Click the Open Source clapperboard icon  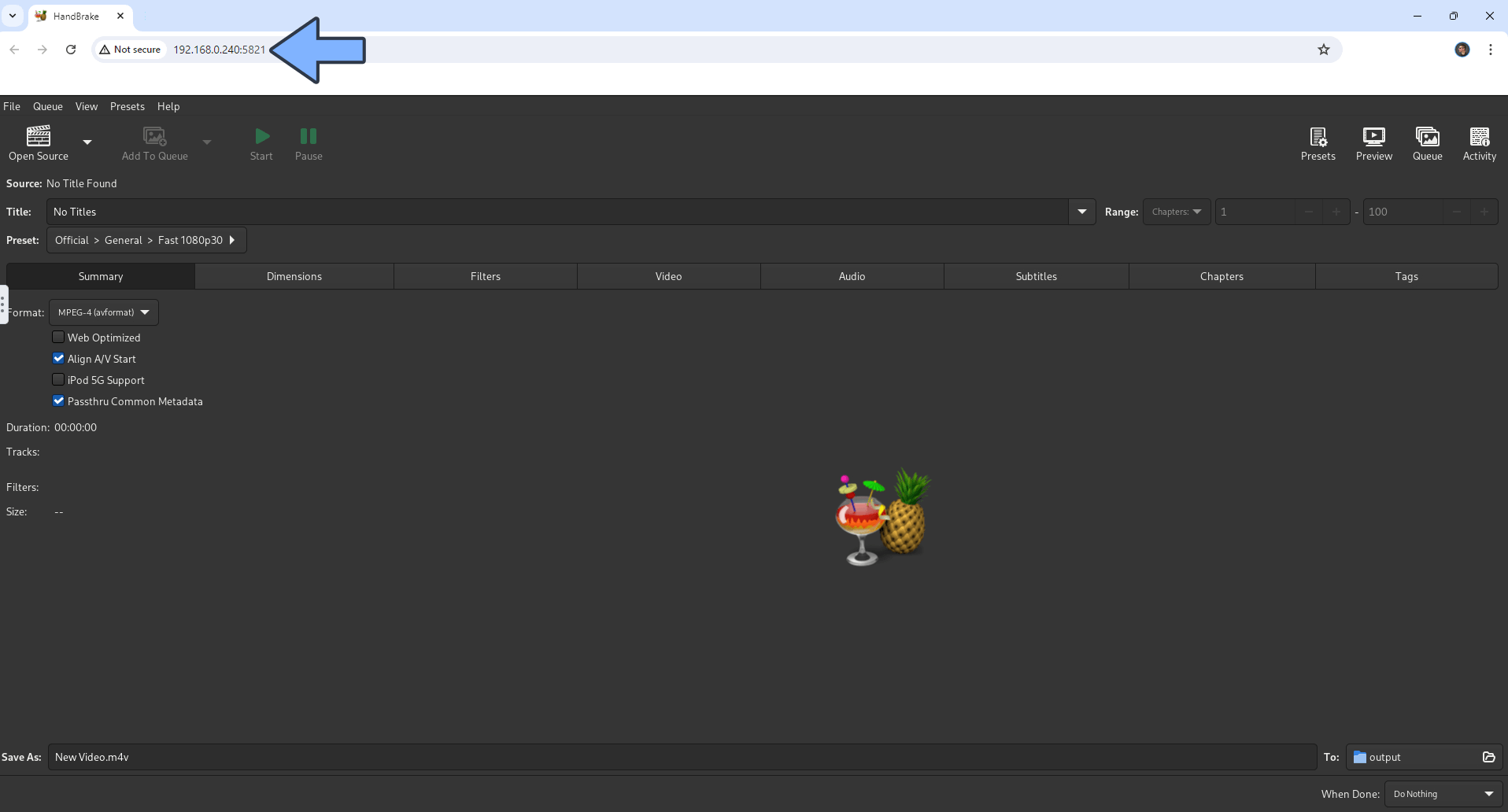(38, 136)
